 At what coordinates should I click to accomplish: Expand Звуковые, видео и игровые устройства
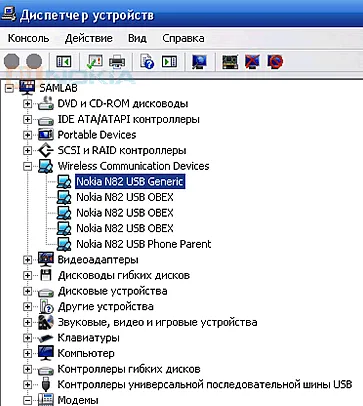[x=28, y=322]
